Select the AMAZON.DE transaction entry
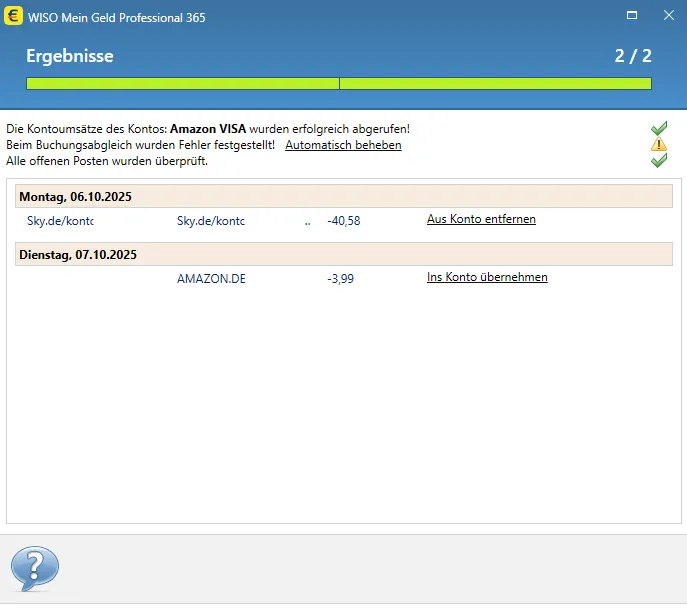This screenshot has height=608, width=687. tap(211, 279)
